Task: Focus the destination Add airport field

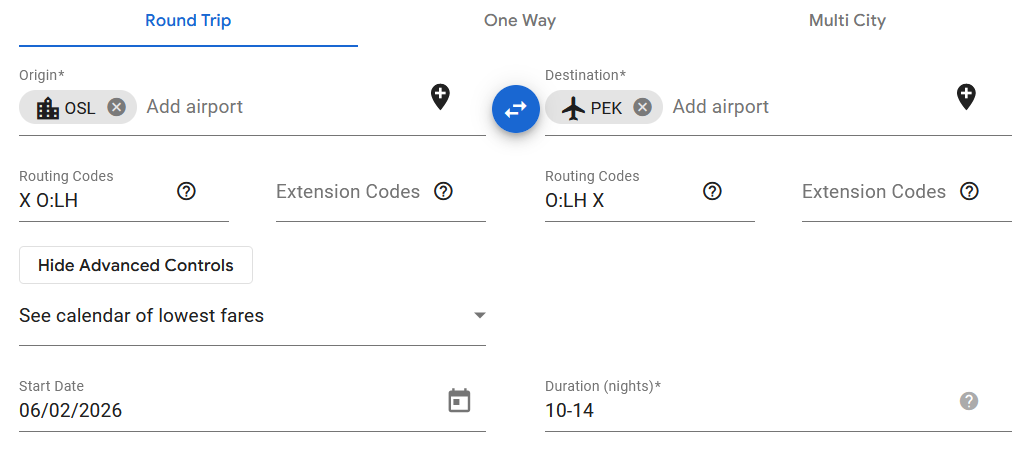Action: pos(800,107)
